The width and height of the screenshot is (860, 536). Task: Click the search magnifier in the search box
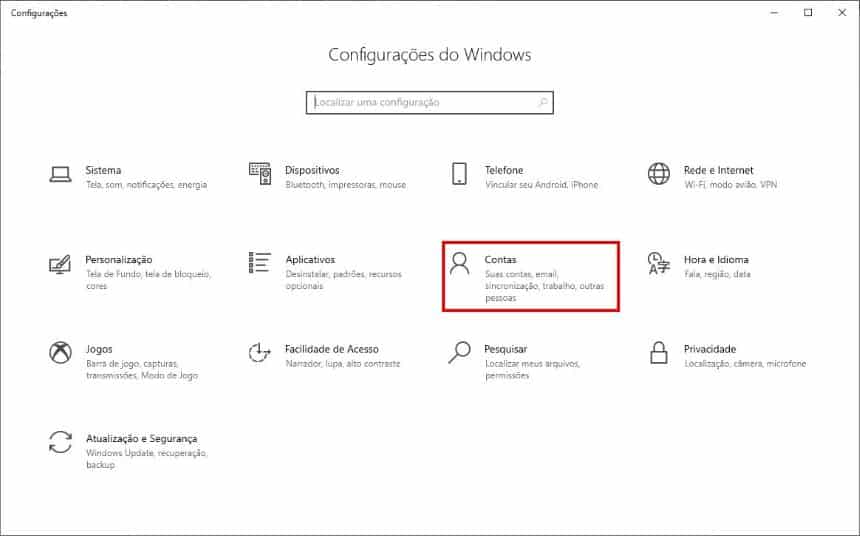pyautogui.click(x=543, y=102)
